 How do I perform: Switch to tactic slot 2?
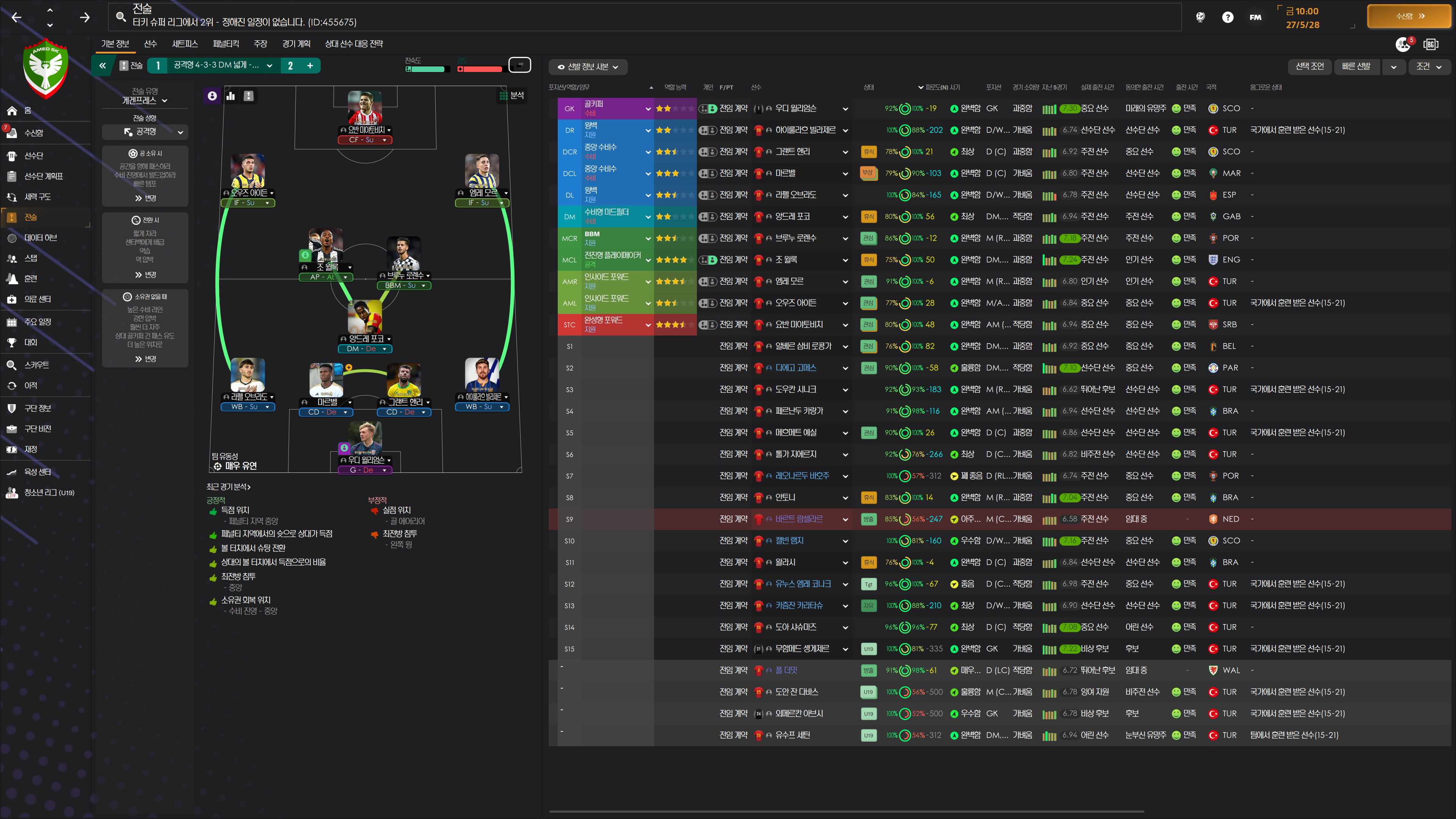point(290,66)
